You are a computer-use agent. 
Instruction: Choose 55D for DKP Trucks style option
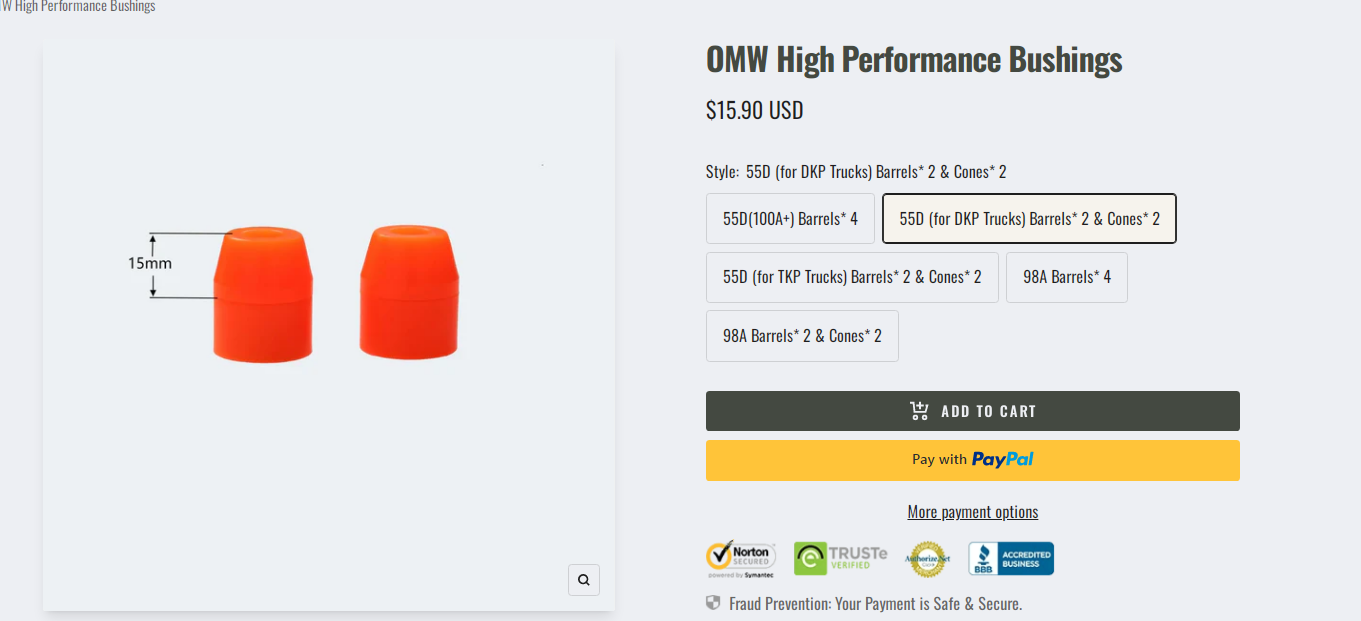tap(1029, 219)
